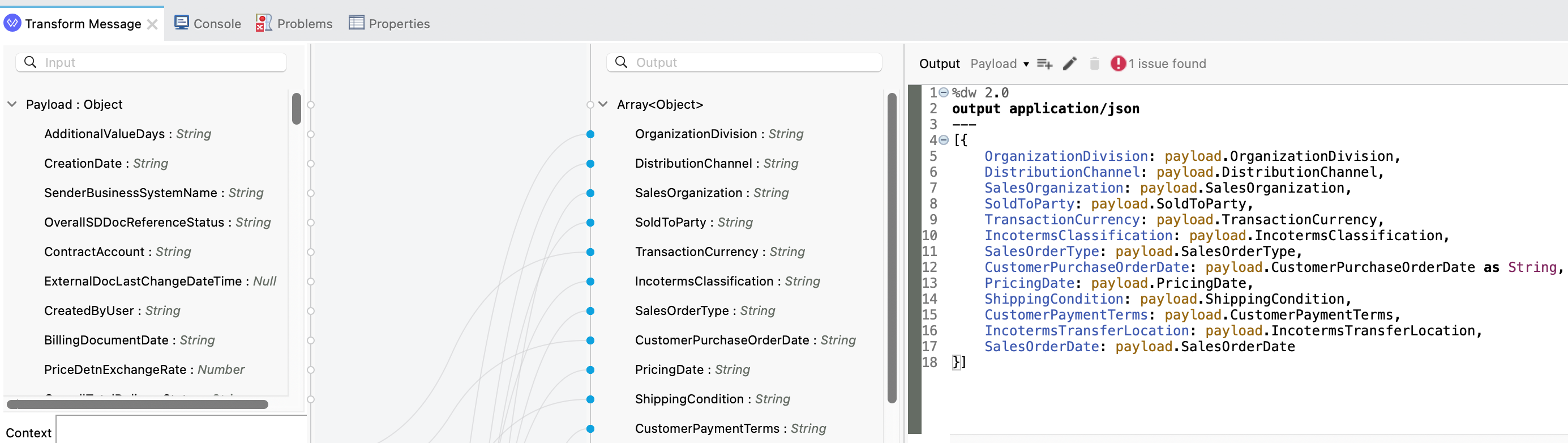The width and height of the screenshot is (1568, 443).
Task: Select DistributionChannel output field
Action: [717, 163]
